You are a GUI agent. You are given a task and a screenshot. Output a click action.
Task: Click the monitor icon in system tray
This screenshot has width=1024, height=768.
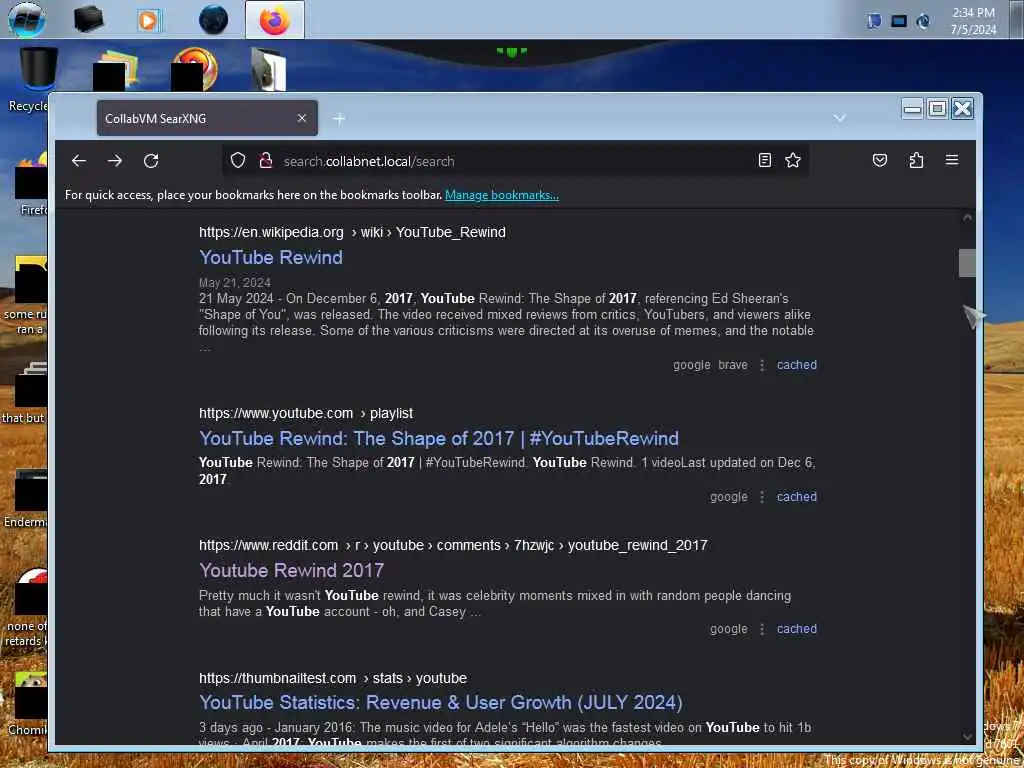(899, 21)
